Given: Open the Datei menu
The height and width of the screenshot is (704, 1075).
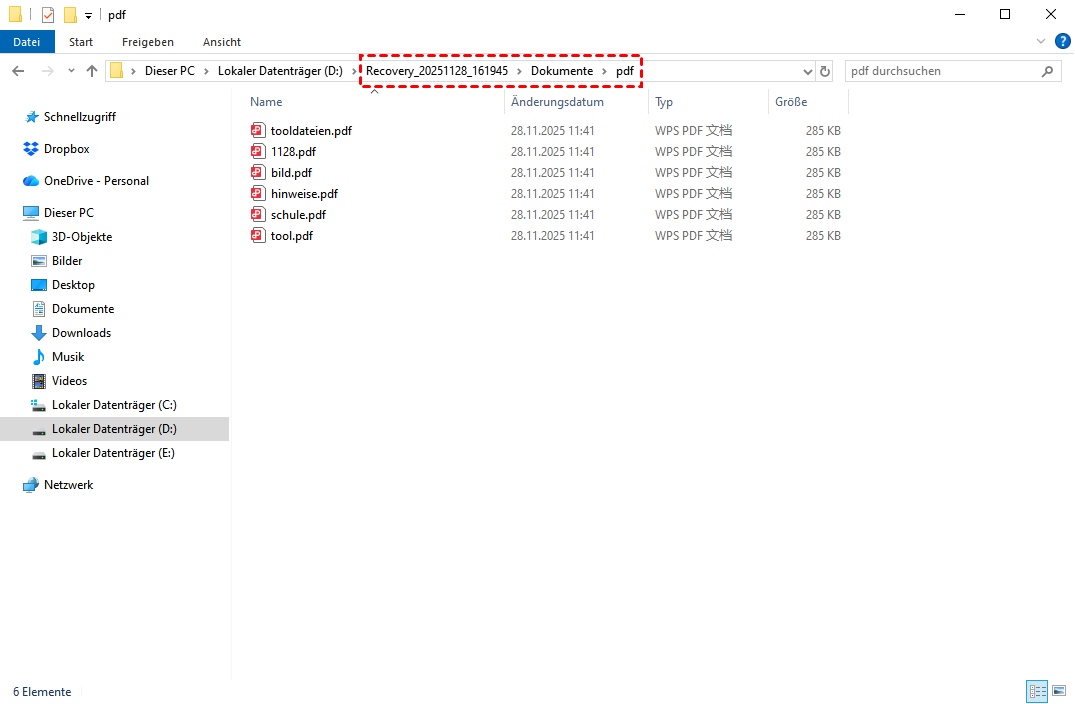Looking at the screenshot, I should tap(27, 42).
